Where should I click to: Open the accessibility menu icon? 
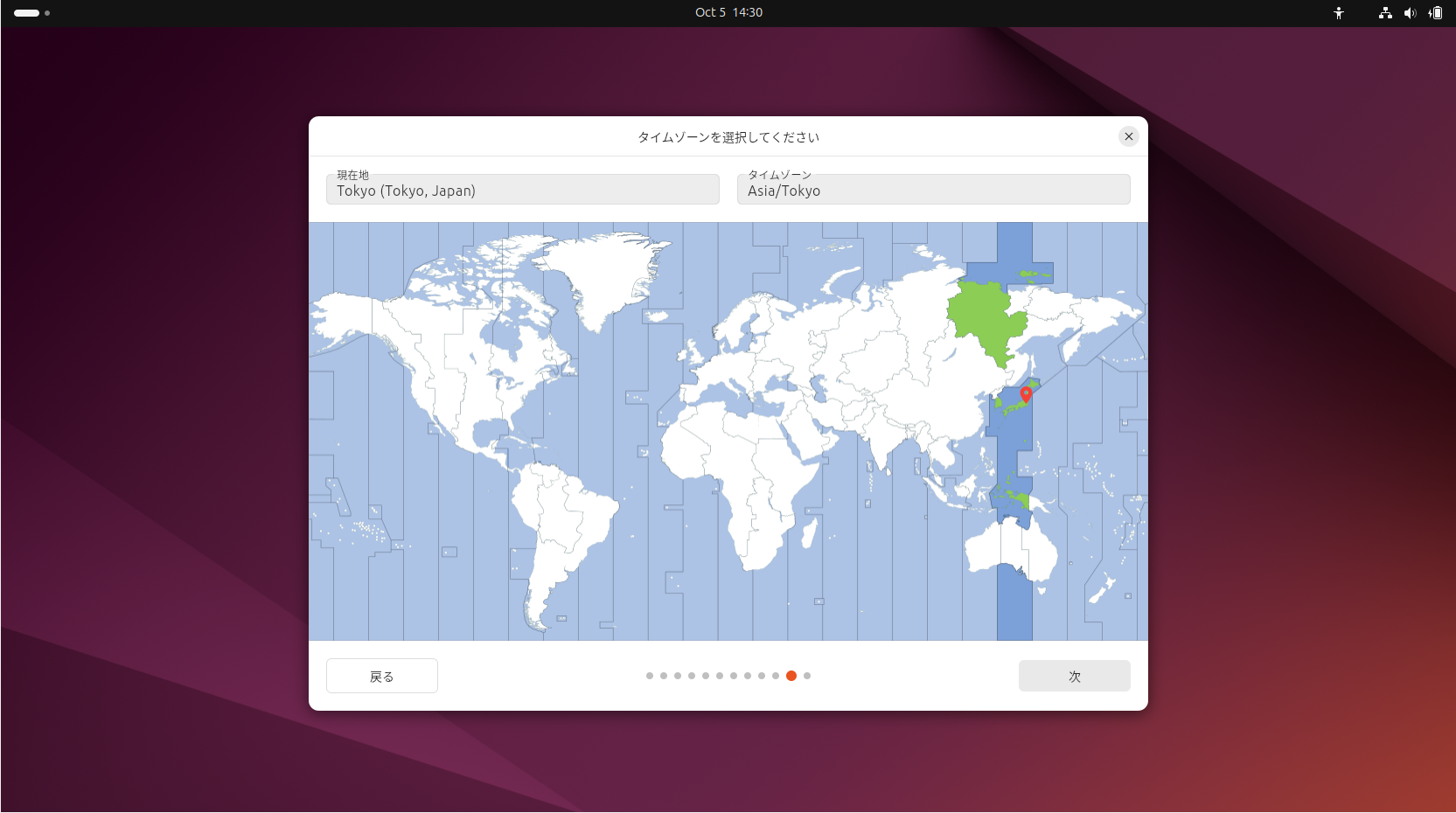pos(1338,13)
